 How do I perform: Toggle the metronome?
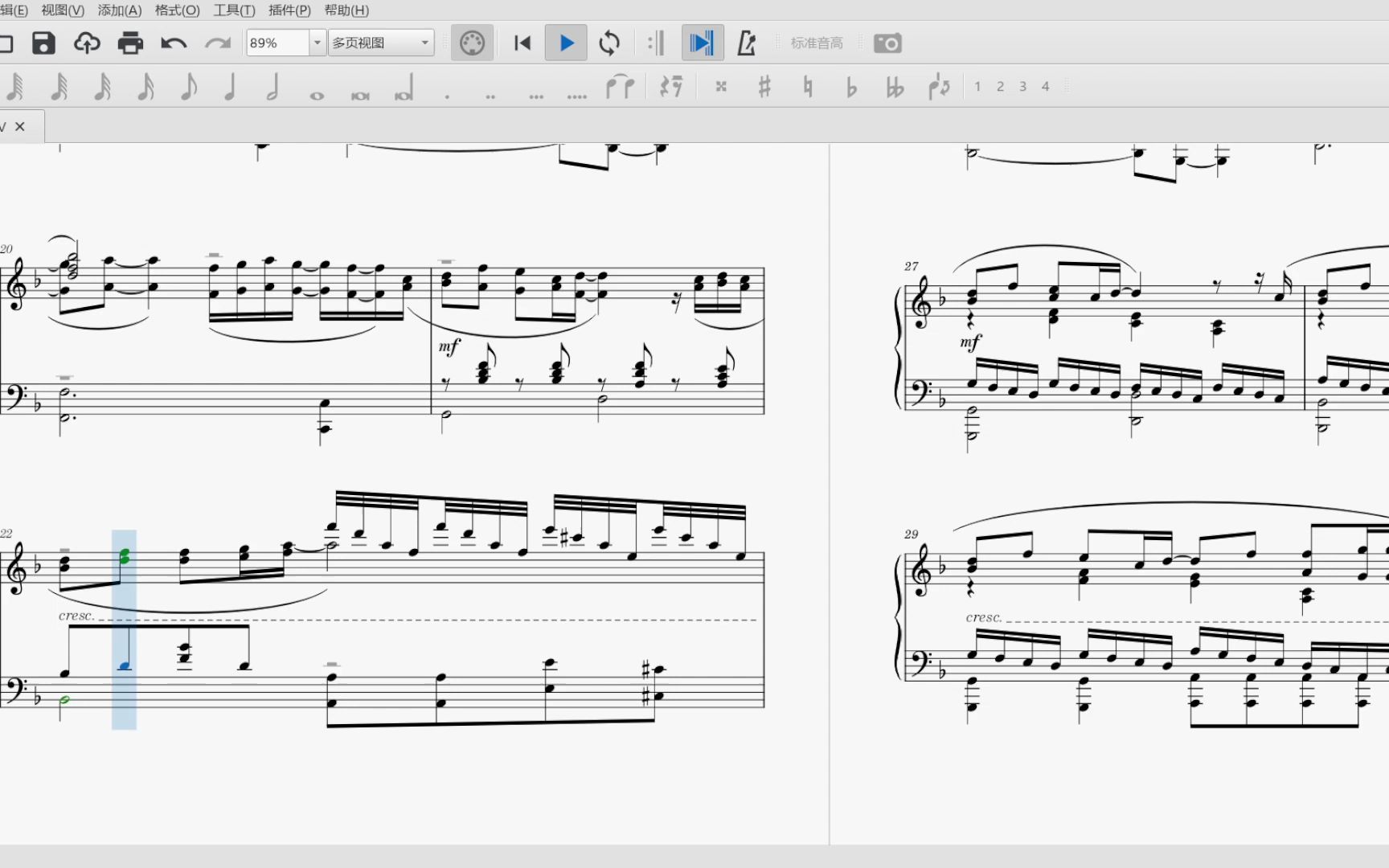tap(747, 43)
